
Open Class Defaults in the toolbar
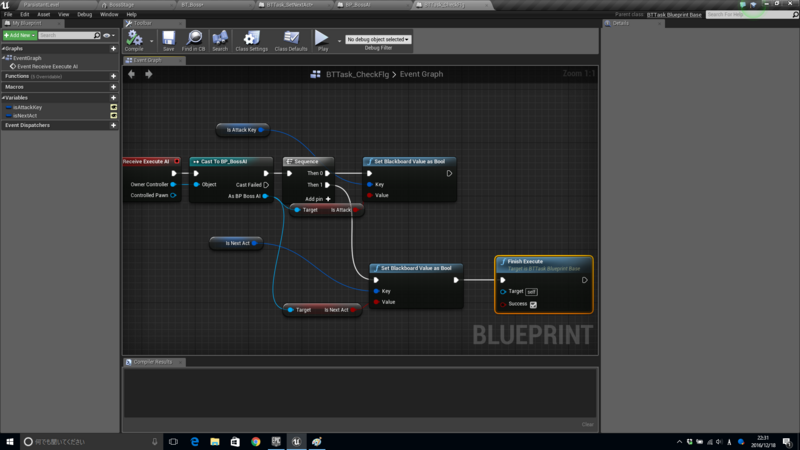291,41
